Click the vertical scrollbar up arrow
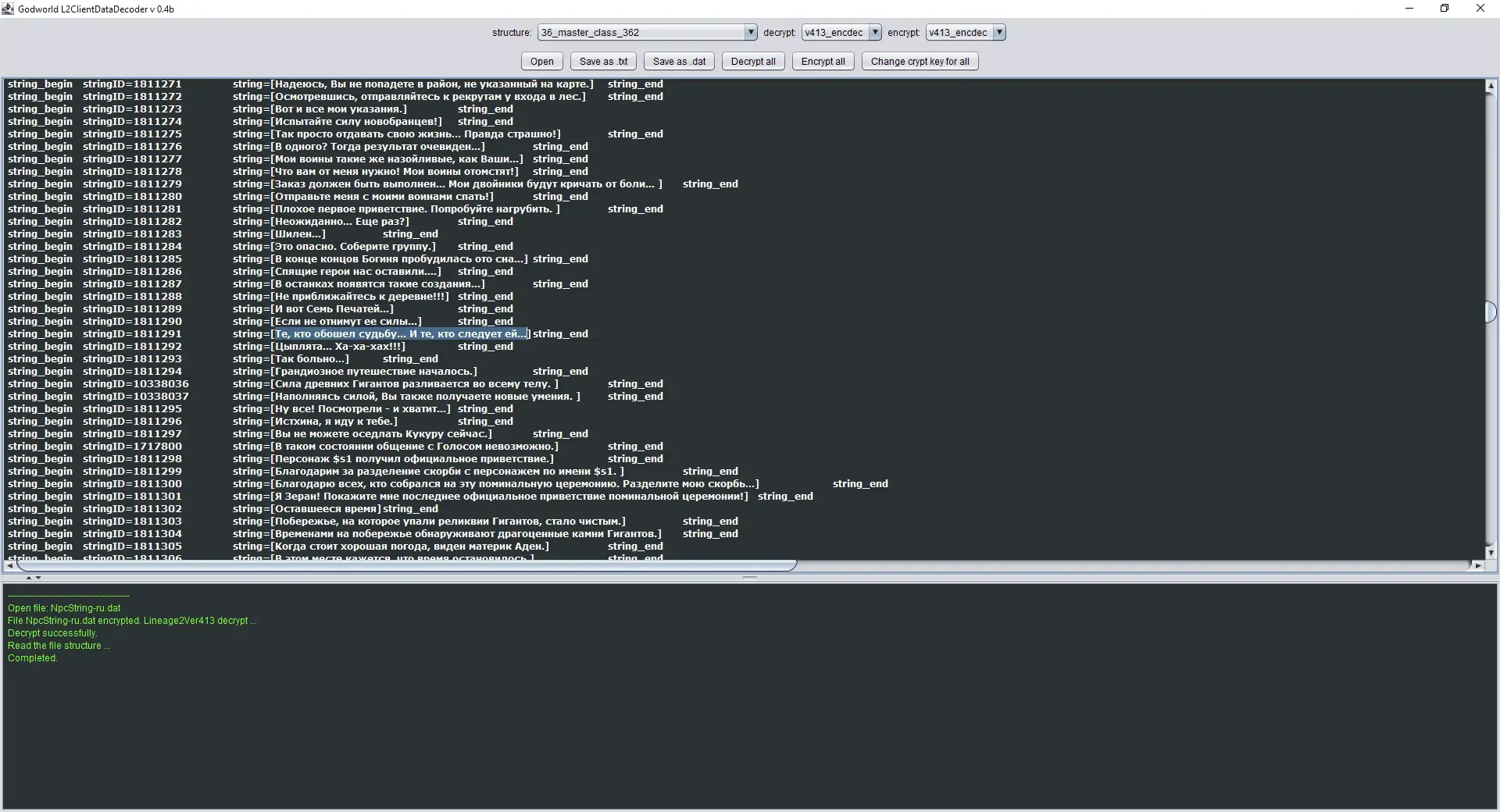This screenshot has width=1500, height=812. coord(1491,86)
